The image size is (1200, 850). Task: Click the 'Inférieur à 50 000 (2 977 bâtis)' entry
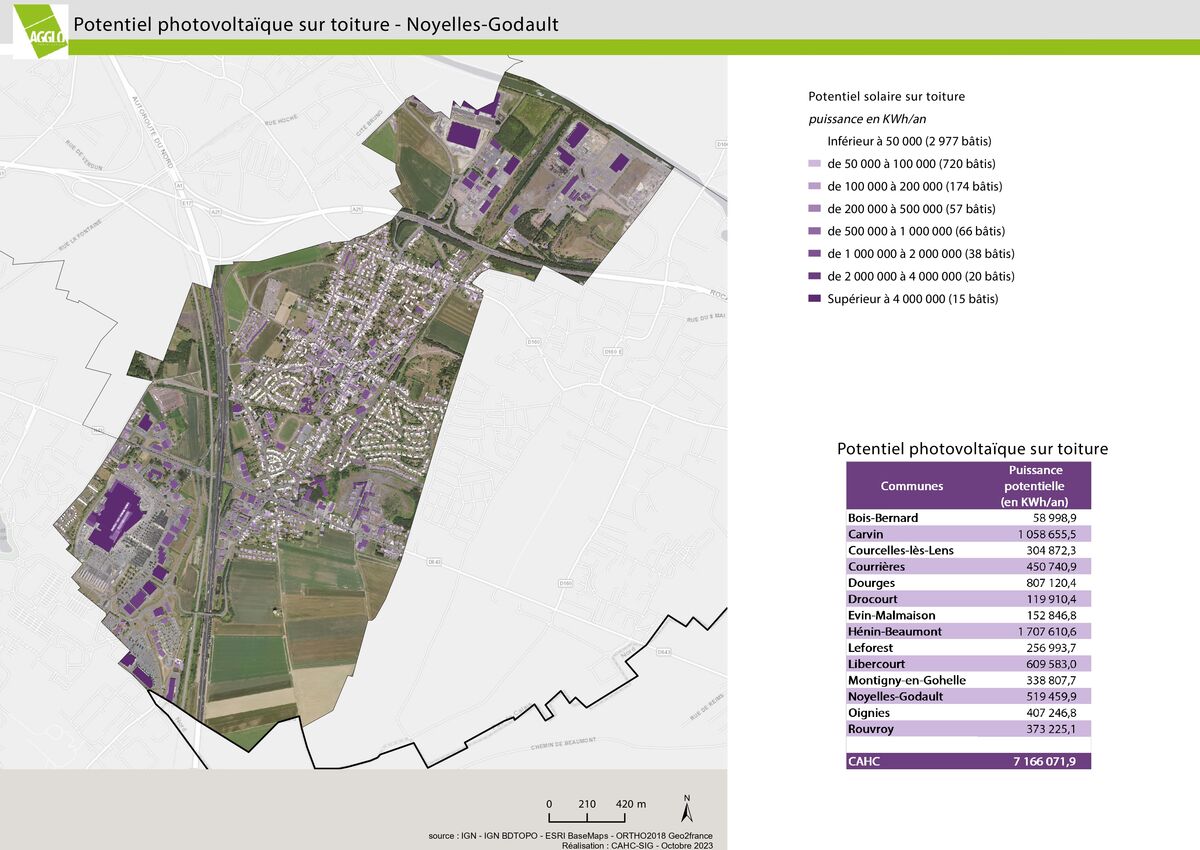tap(909, 141)
